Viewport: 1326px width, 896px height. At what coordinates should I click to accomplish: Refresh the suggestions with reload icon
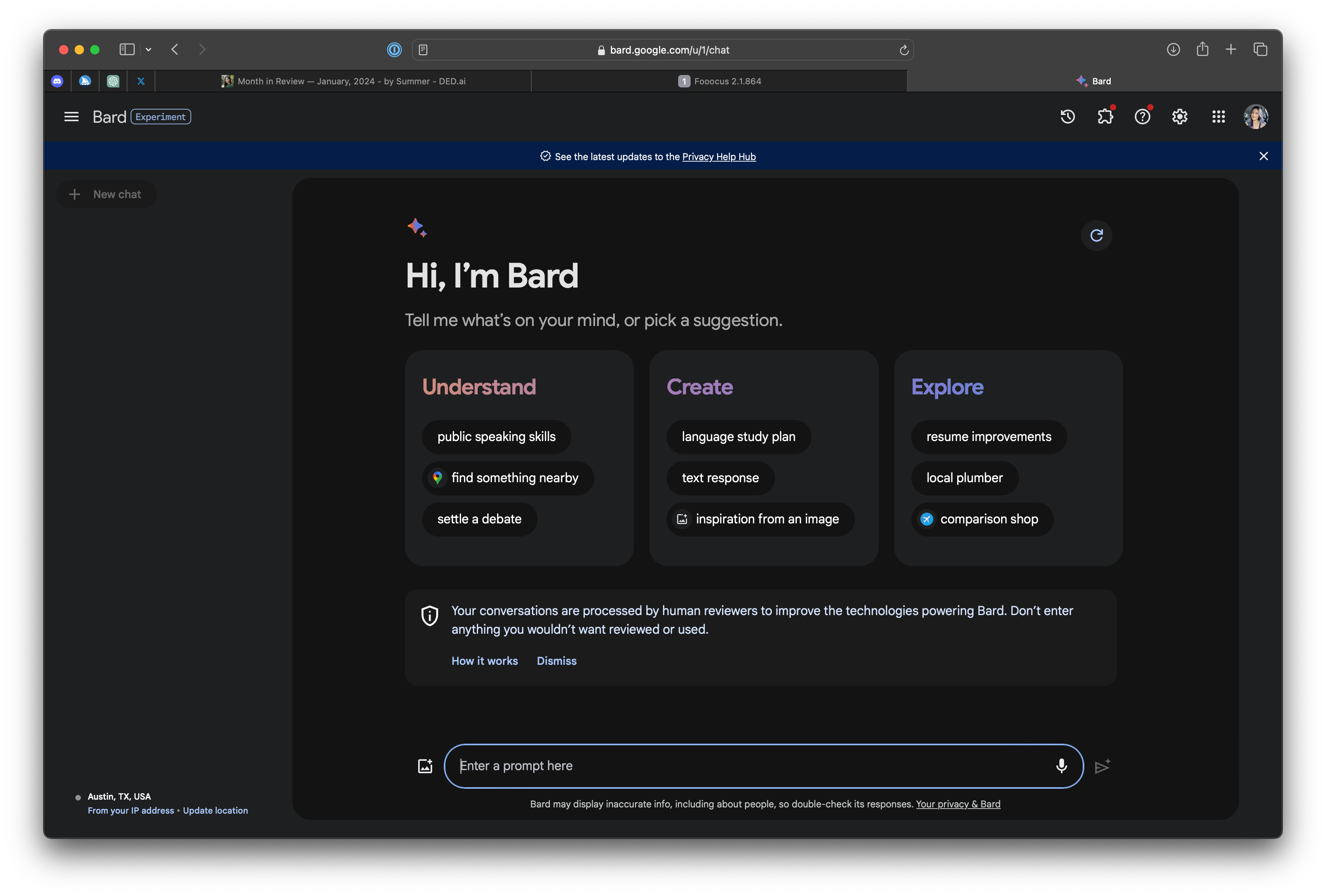(1096, 235)
